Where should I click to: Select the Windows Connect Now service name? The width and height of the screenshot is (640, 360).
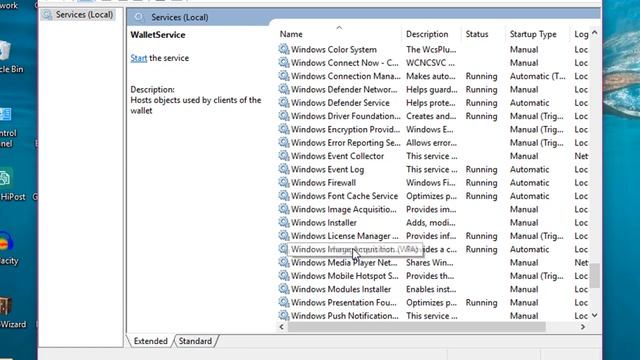click(x=345, y=63)
